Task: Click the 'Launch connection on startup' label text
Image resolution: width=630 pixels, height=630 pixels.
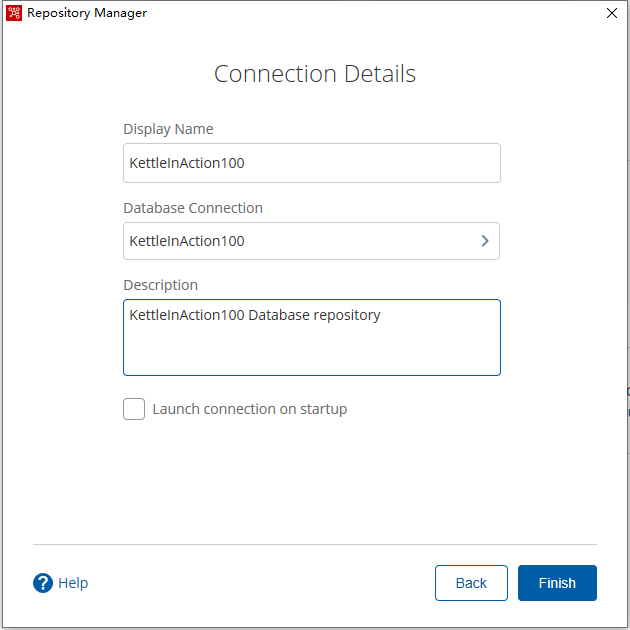Action: click(x=250, y=409)
